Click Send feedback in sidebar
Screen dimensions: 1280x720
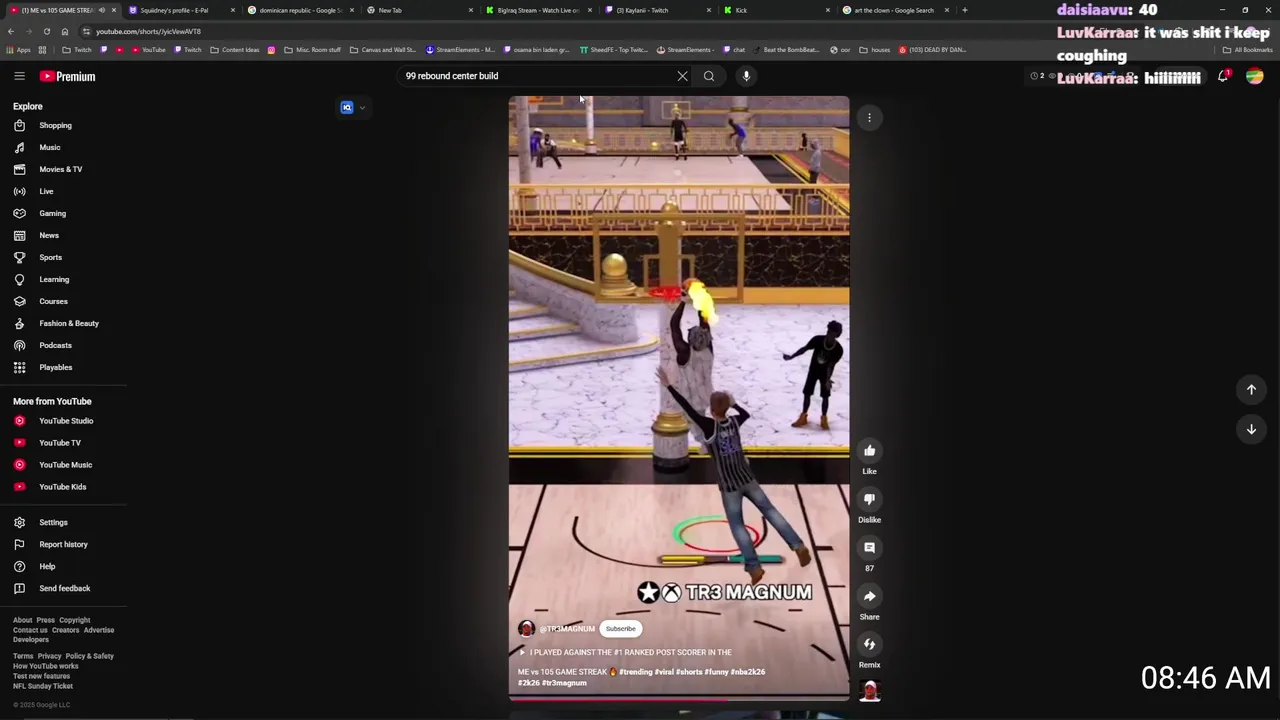[x=65, y=588]
